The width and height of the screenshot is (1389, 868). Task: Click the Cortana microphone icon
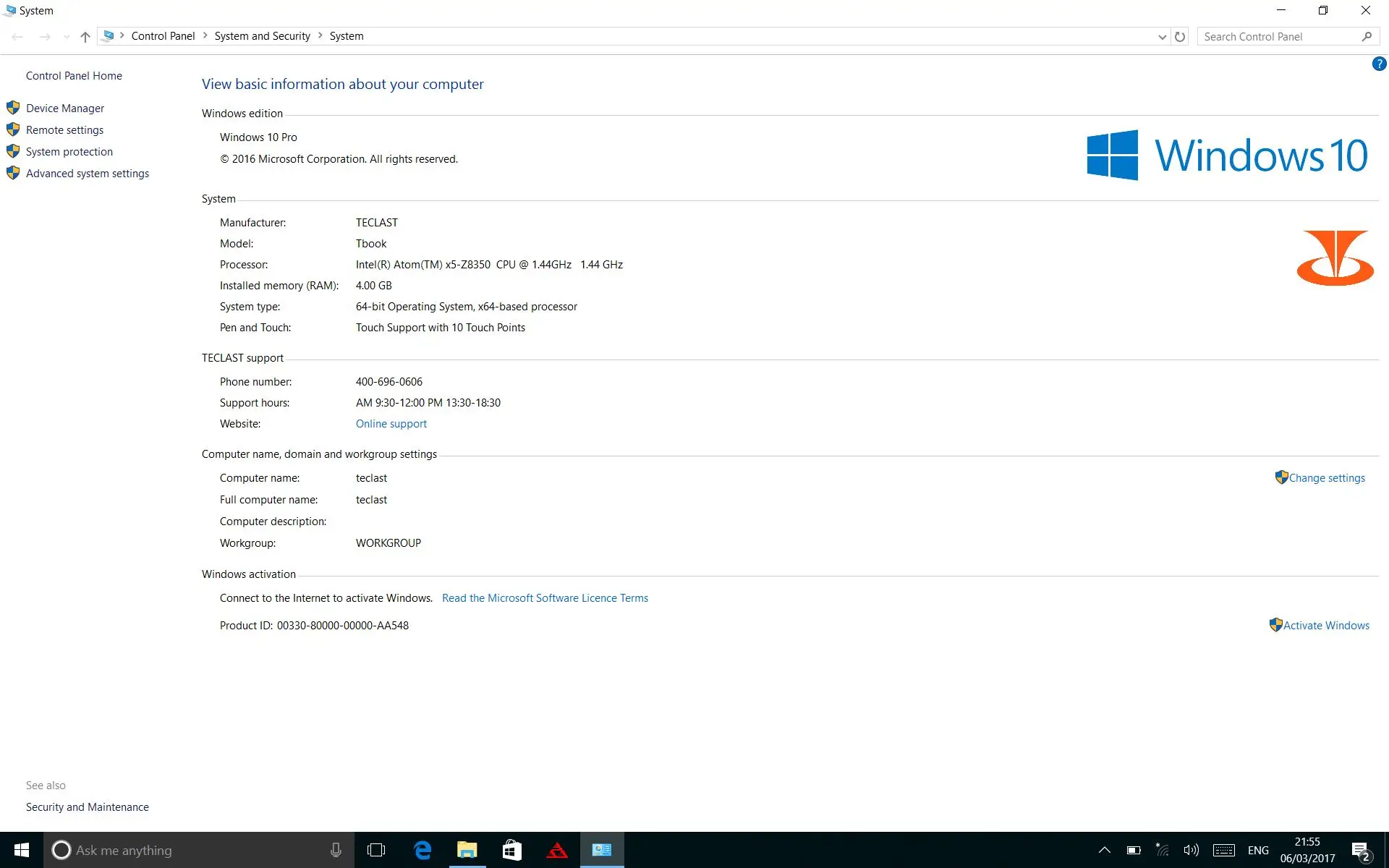click(336, 850)
